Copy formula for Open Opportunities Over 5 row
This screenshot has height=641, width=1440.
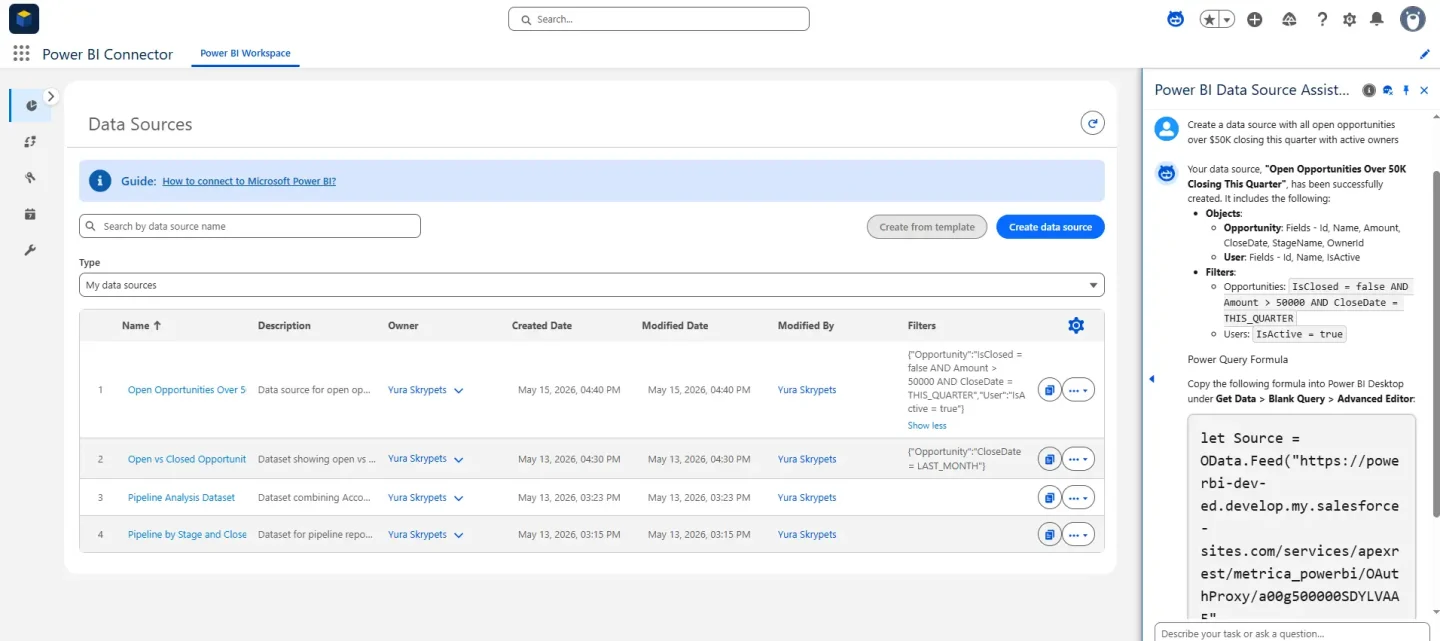point(1049,391)
